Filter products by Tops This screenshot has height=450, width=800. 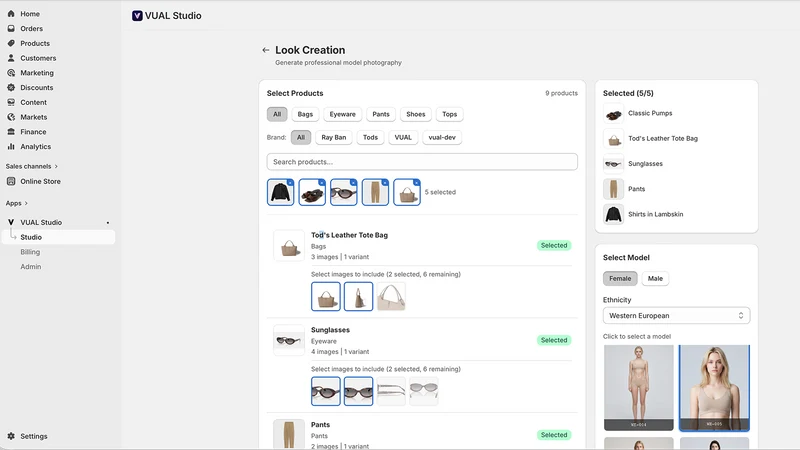point(449,114)
